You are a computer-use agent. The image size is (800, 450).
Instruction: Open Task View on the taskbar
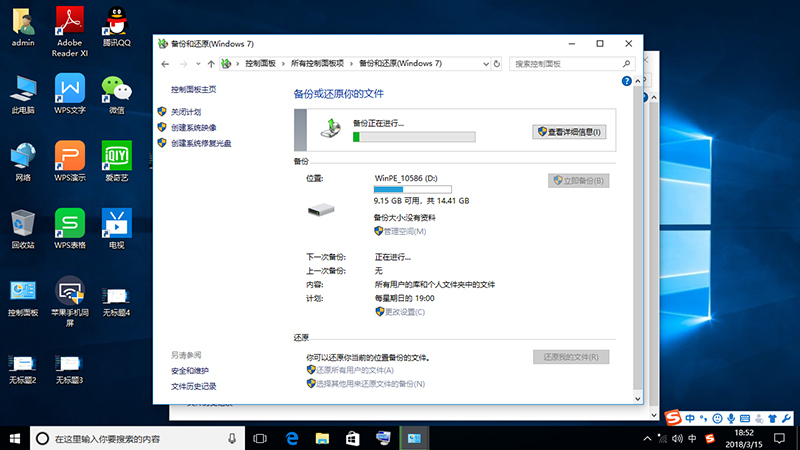pos(260,438)
